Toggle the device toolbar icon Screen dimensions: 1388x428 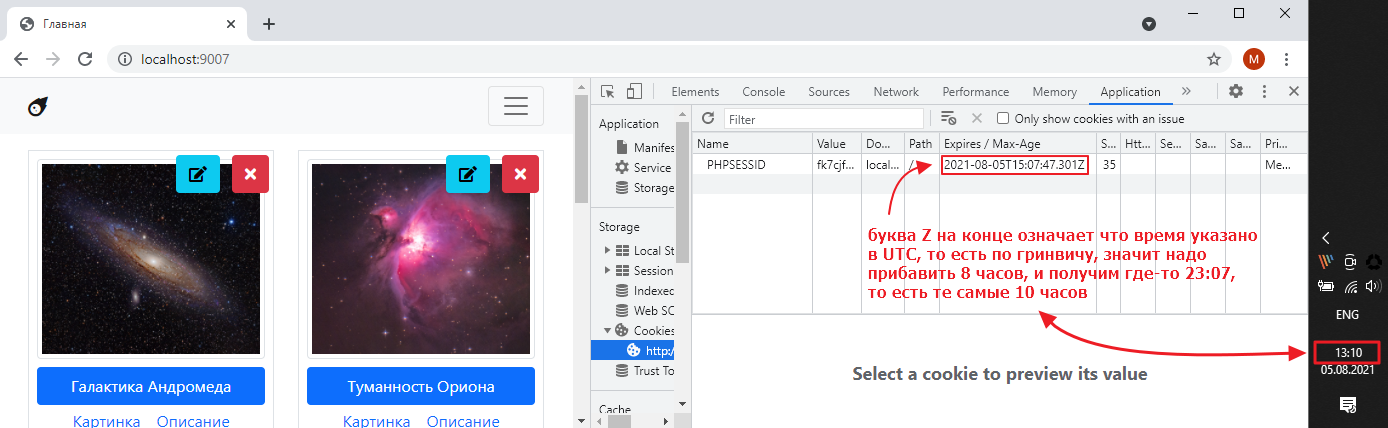(x=633, y=92)
